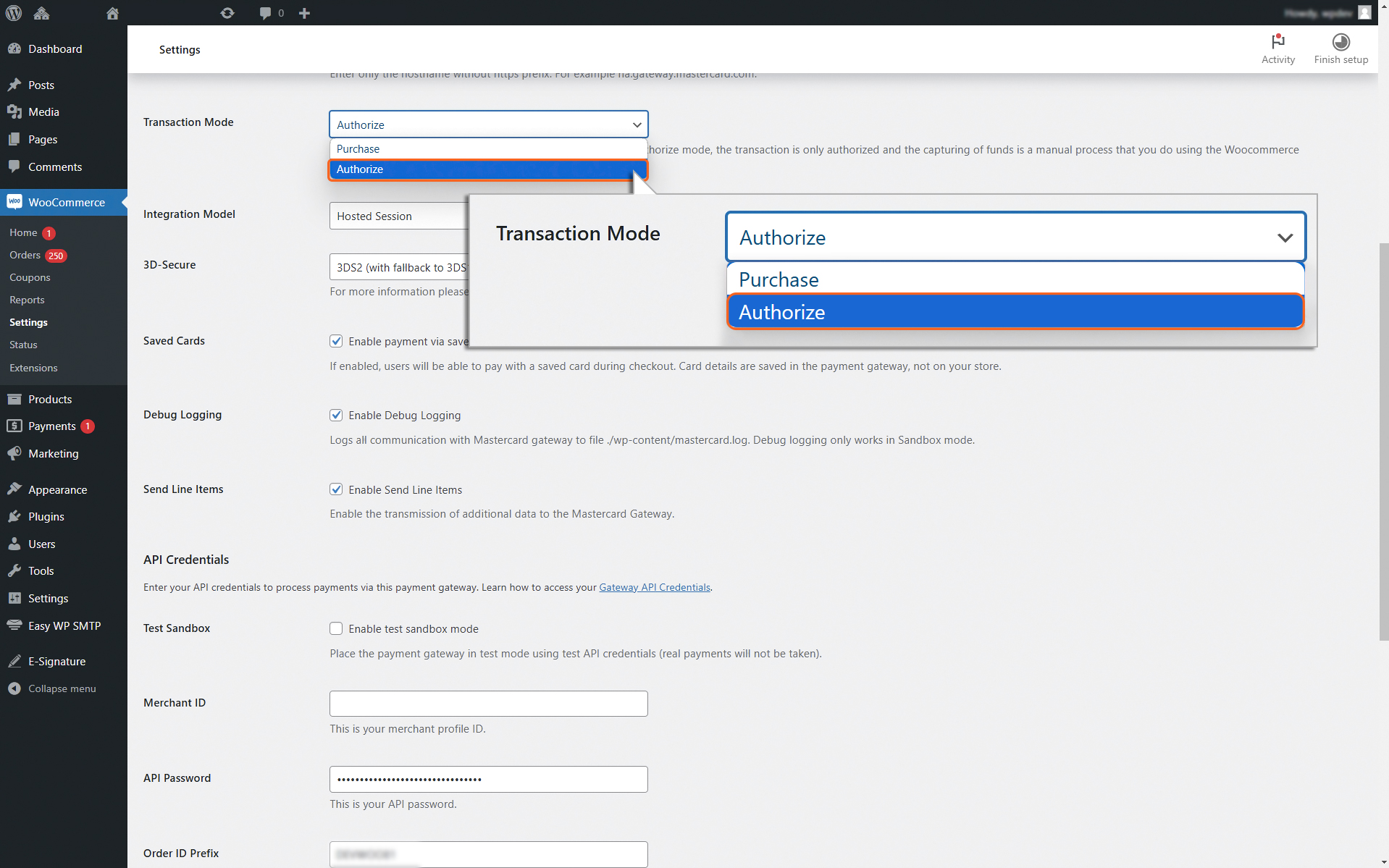Open WooCommerce Coupons submenu item
Image resolution: width=1389 pixels, height=868 pixels.
30,277
